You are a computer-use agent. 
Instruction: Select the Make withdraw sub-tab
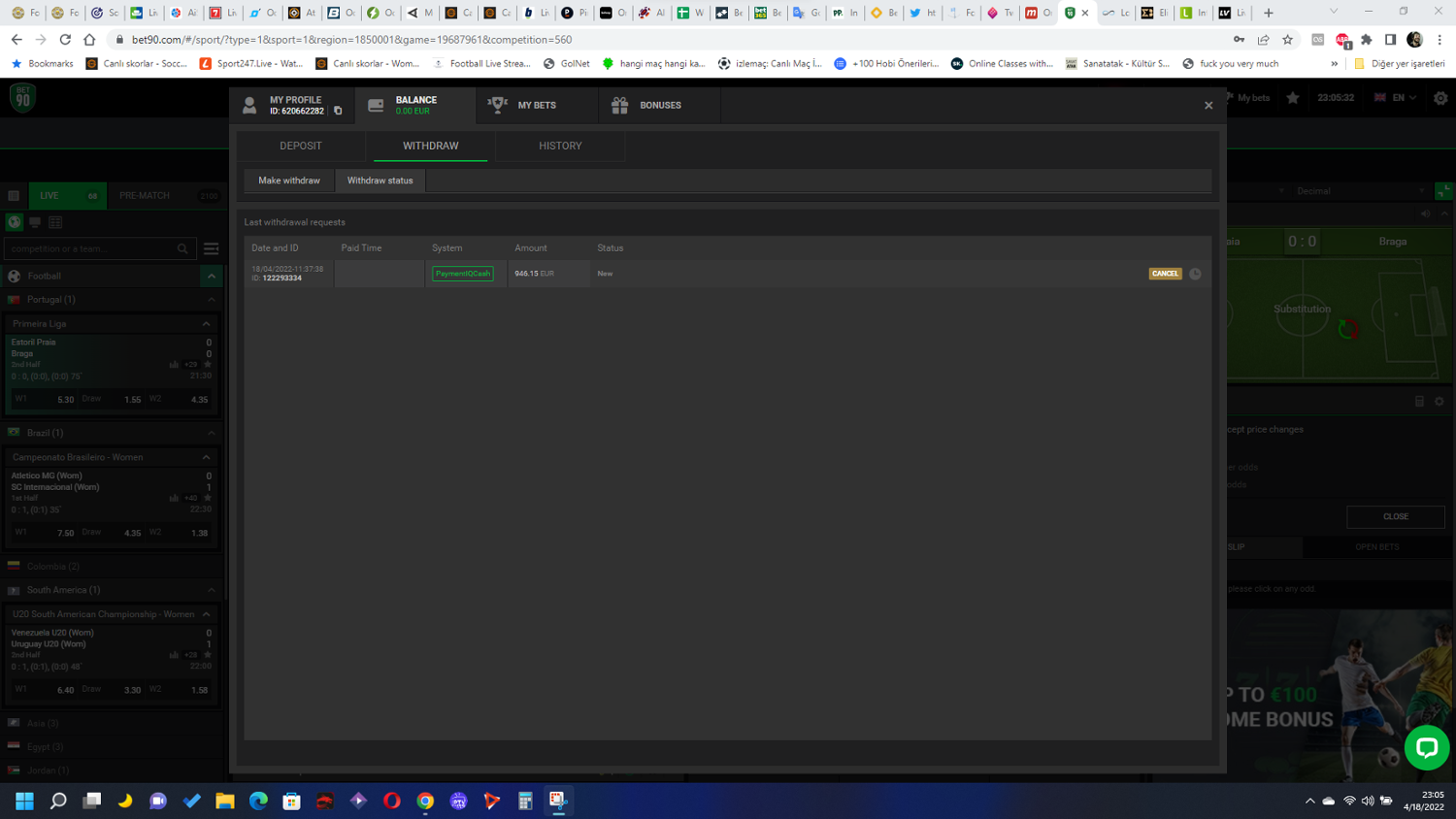(x=289, y=180)
